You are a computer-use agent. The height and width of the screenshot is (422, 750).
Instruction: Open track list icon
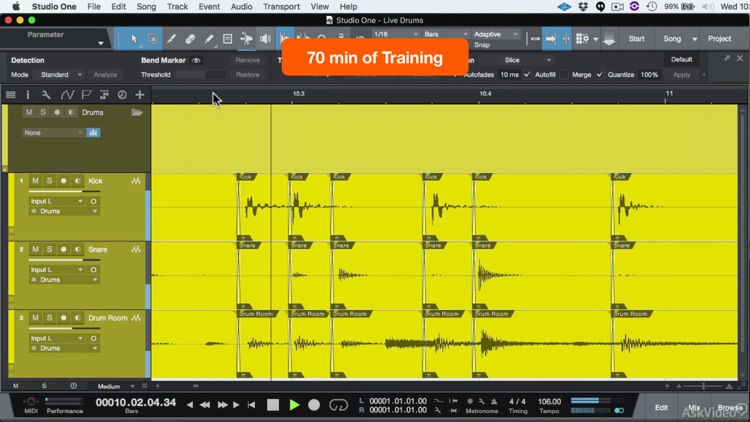(11, 95)
